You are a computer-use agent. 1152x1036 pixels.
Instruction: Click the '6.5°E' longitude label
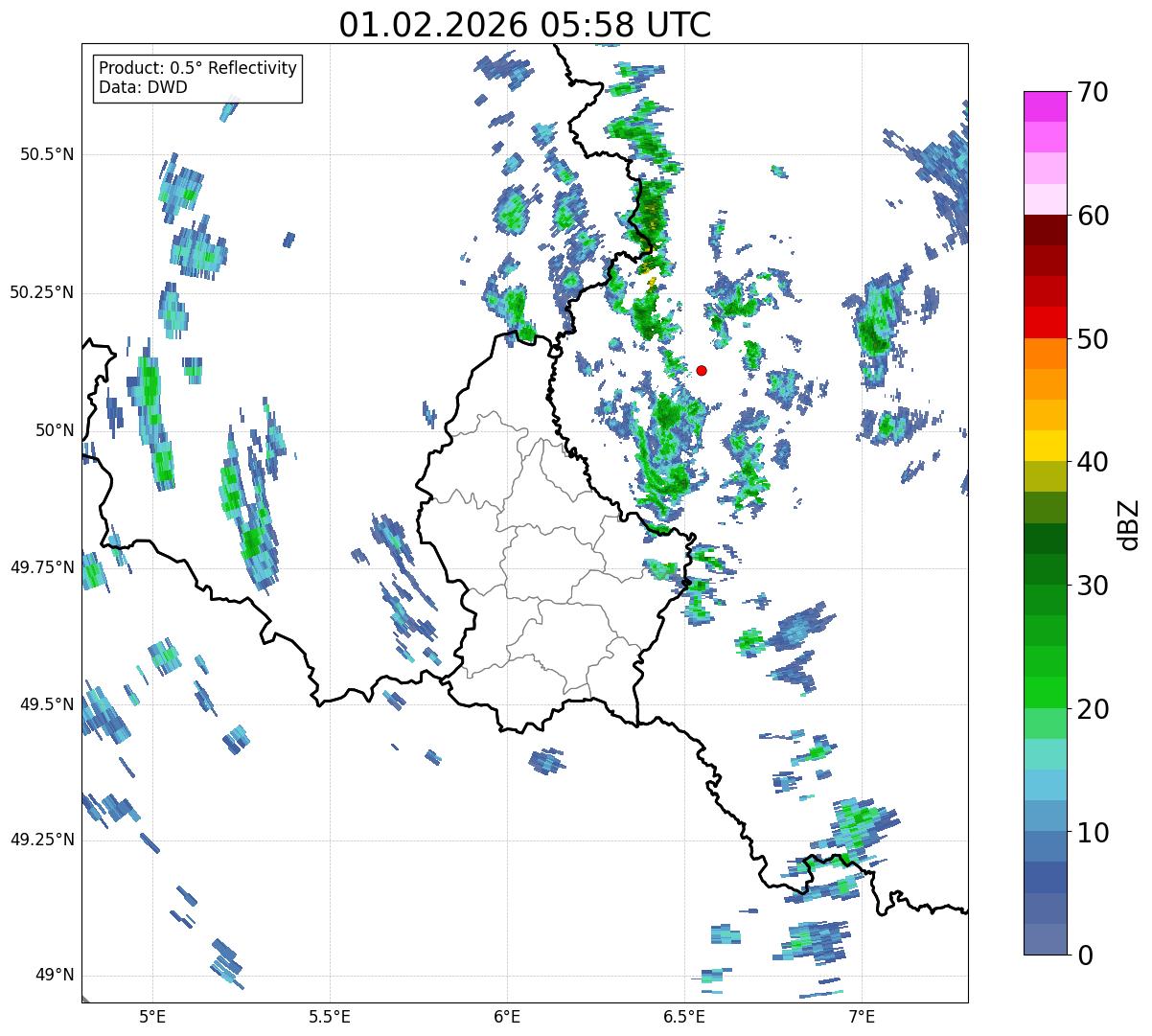pos(684,1016)
